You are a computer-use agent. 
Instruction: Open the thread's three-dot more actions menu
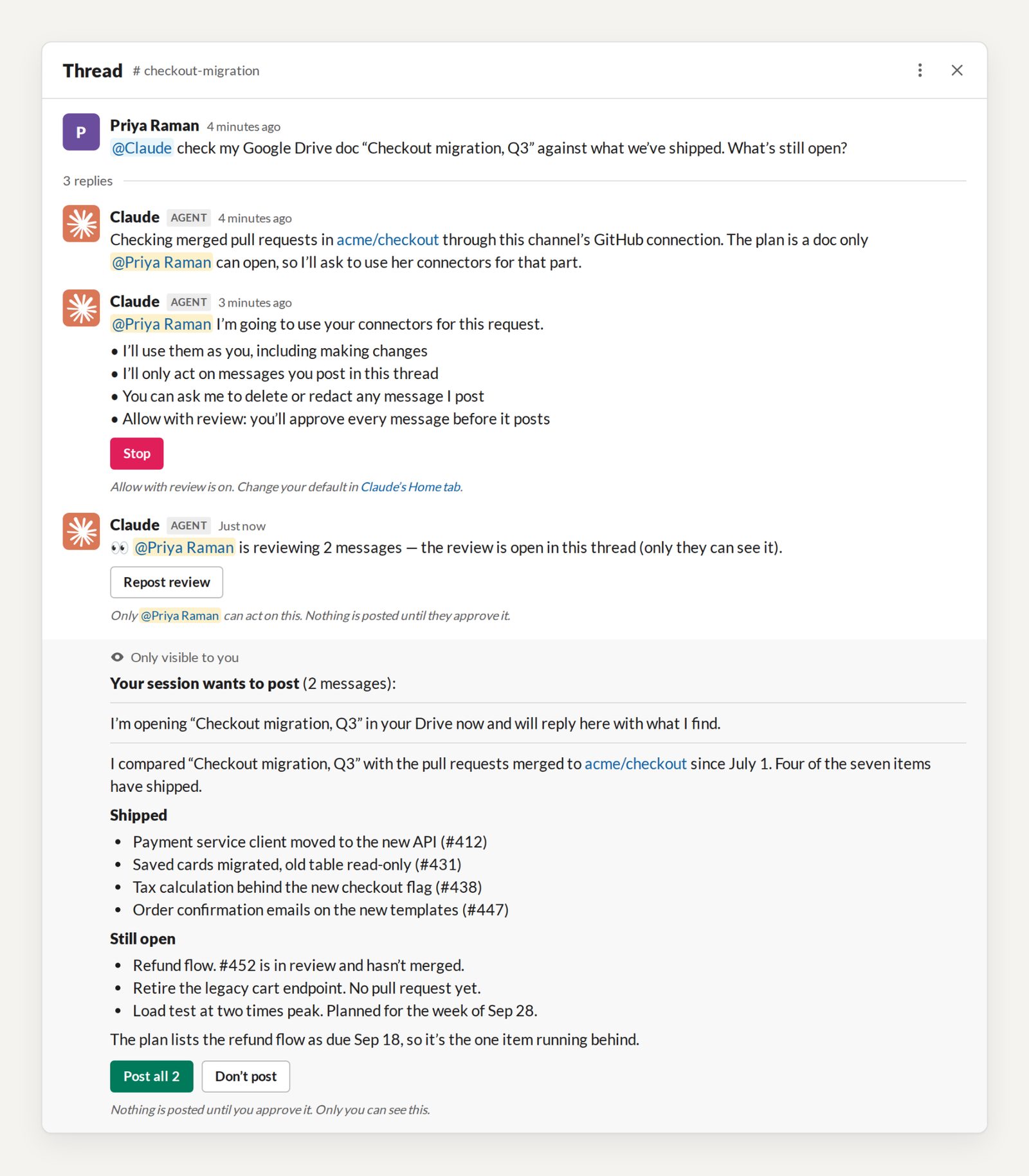pyautogui.click(x=920, y=70)
